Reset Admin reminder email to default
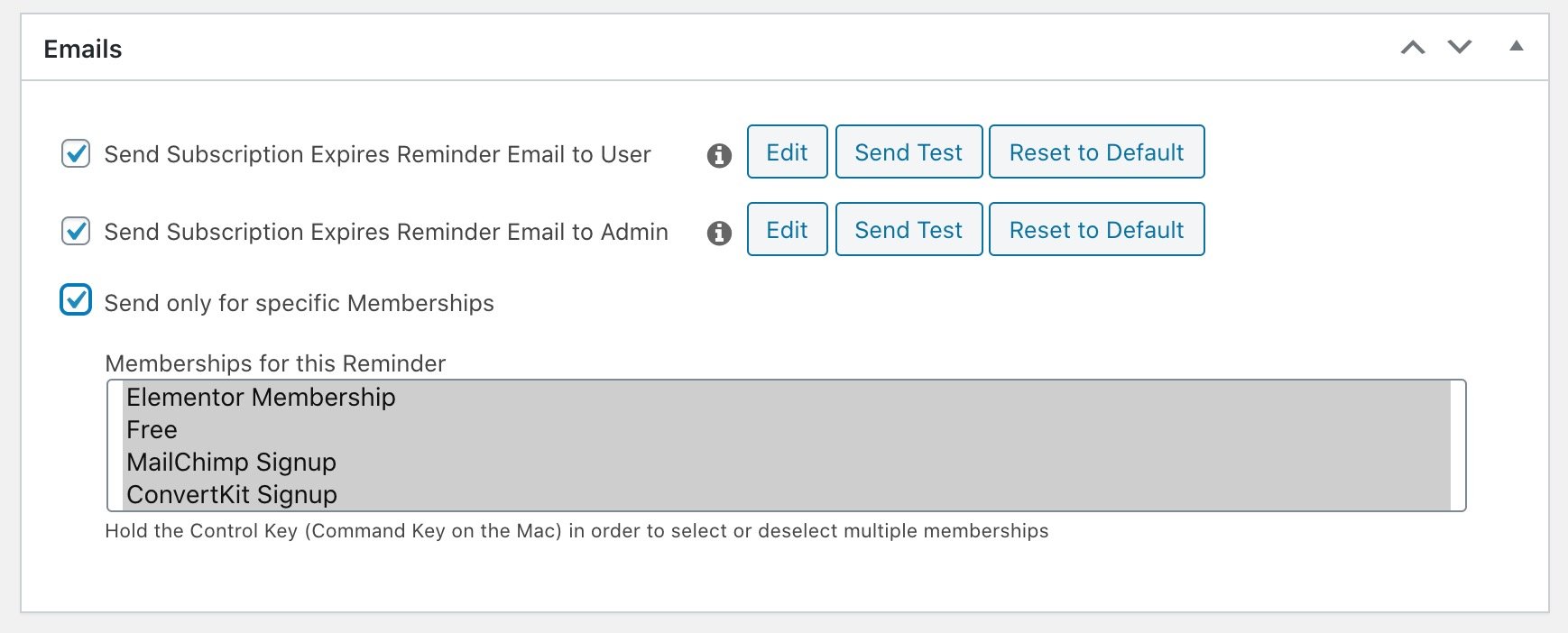Image resolution: width=1568 pixels, height=633 pixels. (1096, 230)
